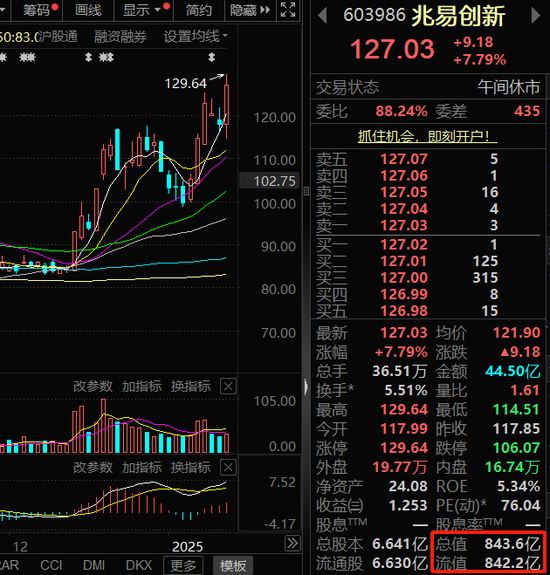This screenshot has height=575, width=550.
Task: Click 加指标 in the volume panel
Action: point(142,386)
